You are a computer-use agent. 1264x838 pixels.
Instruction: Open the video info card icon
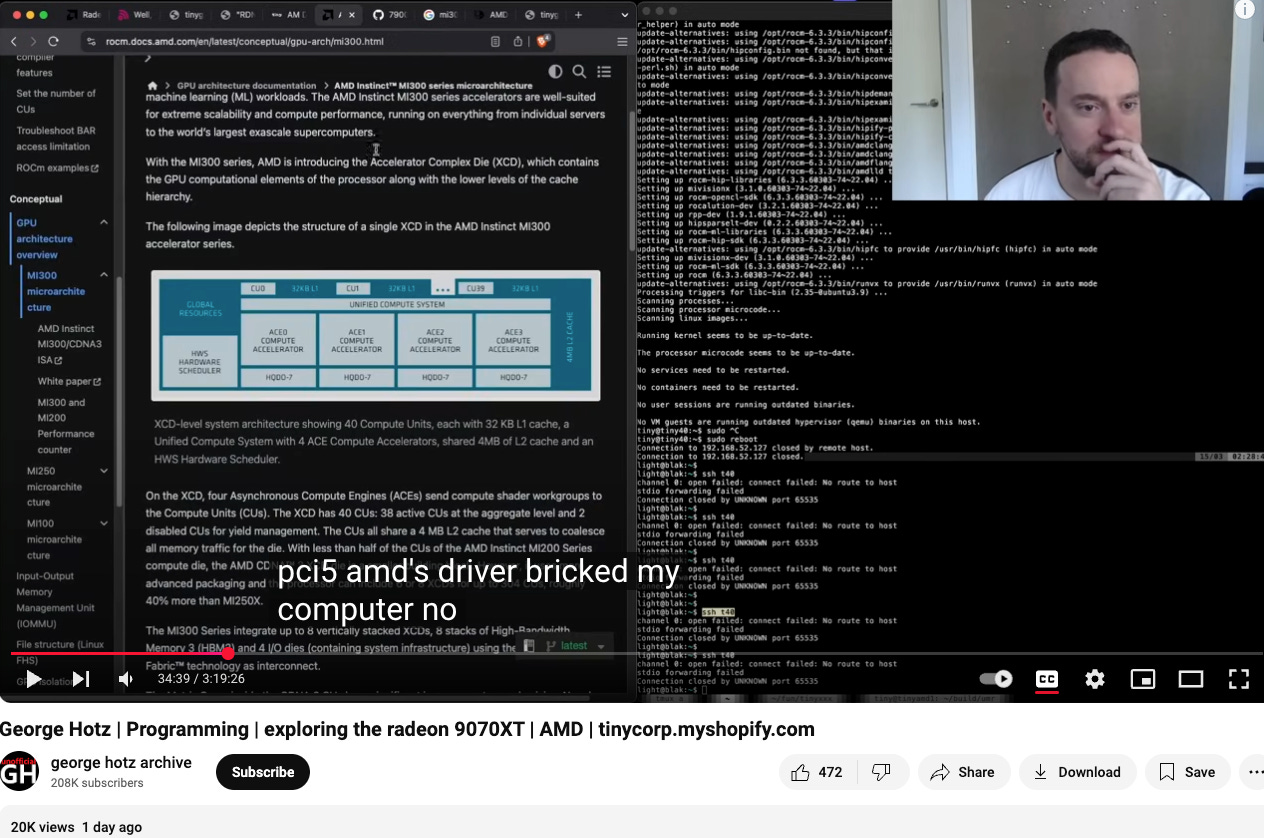[x=1244, y=10]
